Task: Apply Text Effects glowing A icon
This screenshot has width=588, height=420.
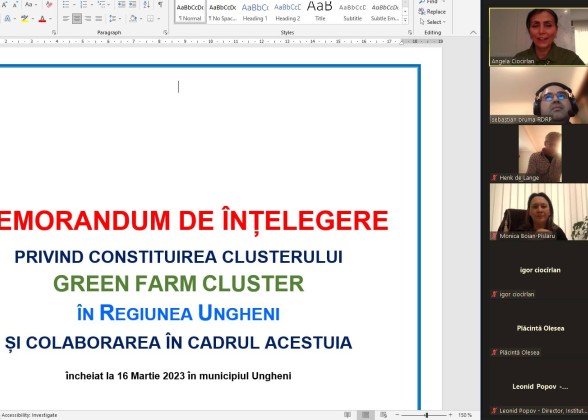Action: 8,18
